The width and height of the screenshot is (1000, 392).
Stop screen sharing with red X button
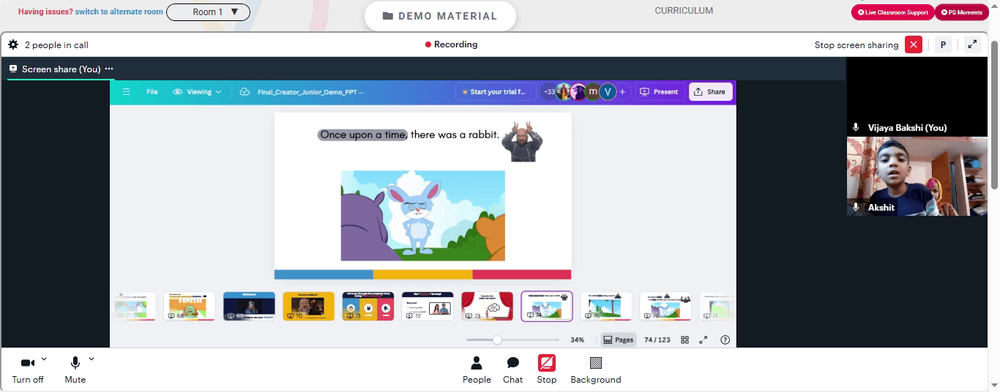click(x=914, y=45)
